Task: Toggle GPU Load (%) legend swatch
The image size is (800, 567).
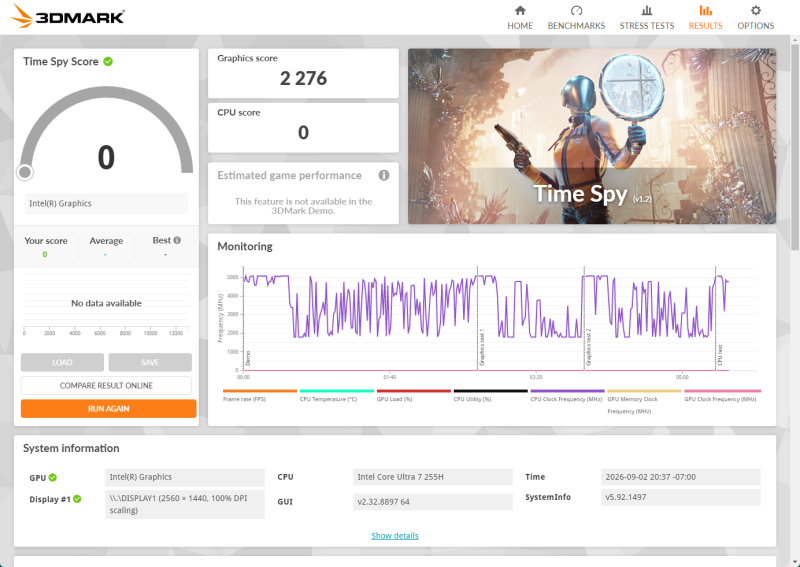Action: pyautogui.click(x=414, y=391)
